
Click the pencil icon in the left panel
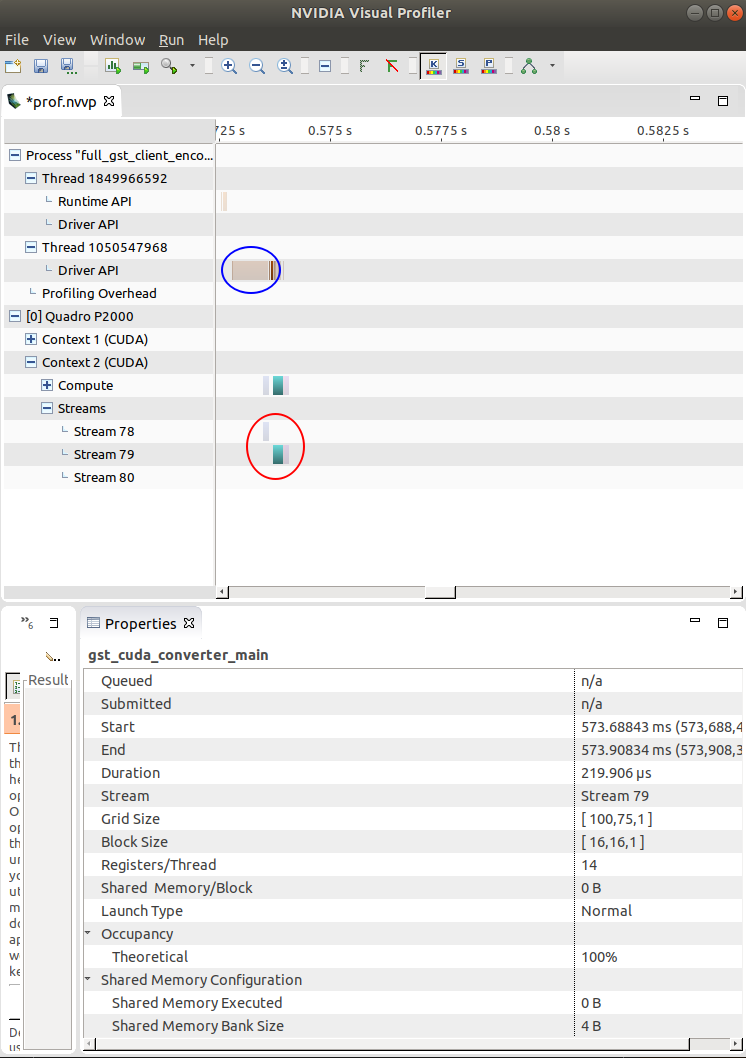(x=52, y=657)
